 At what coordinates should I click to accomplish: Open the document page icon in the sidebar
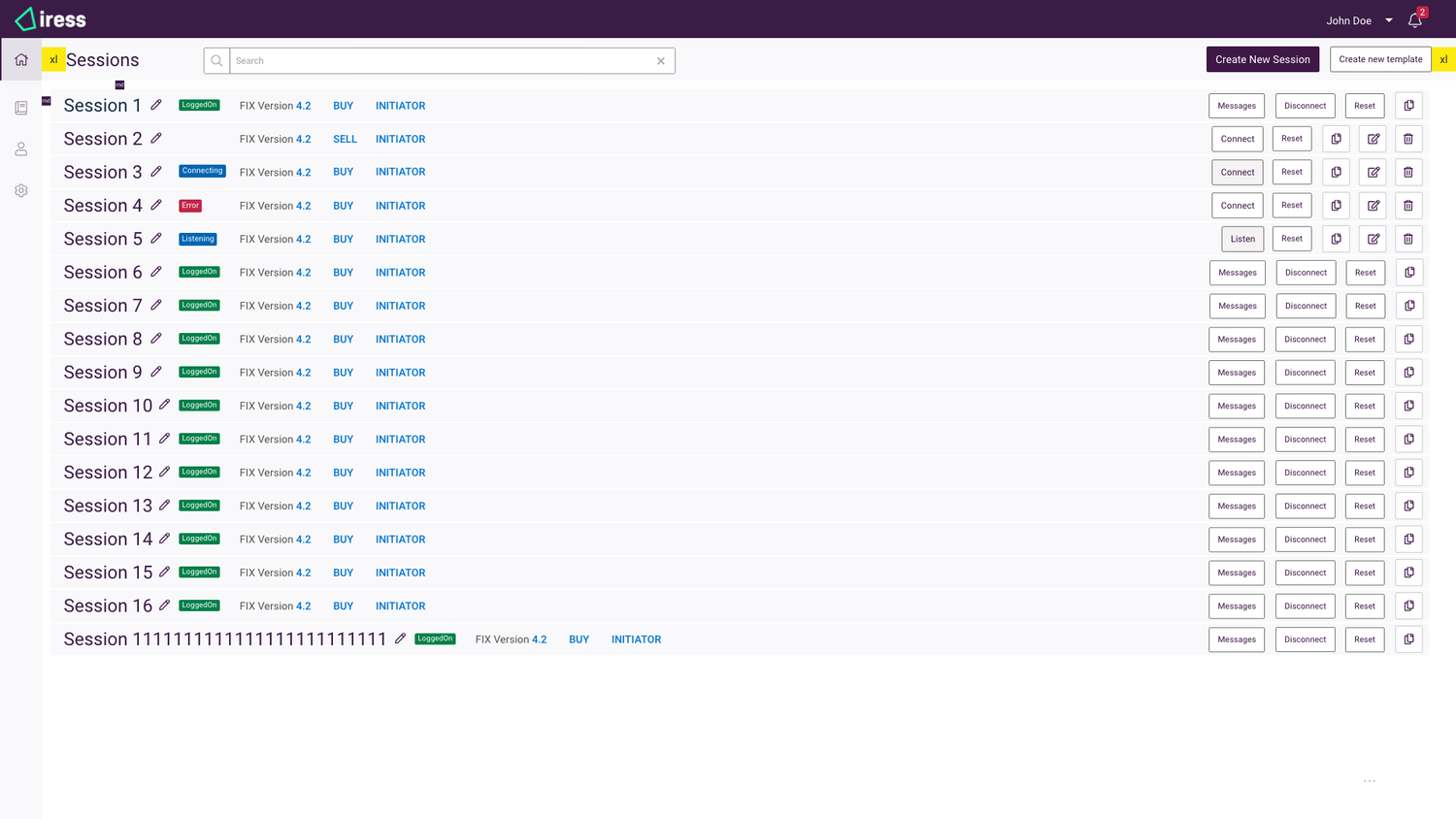click(x=21, y=108)
